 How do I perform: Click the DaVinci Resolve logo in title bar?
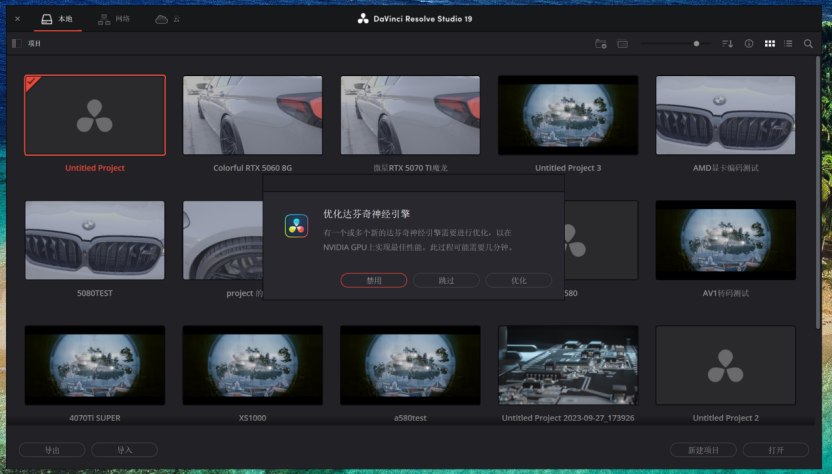point(363,19)
